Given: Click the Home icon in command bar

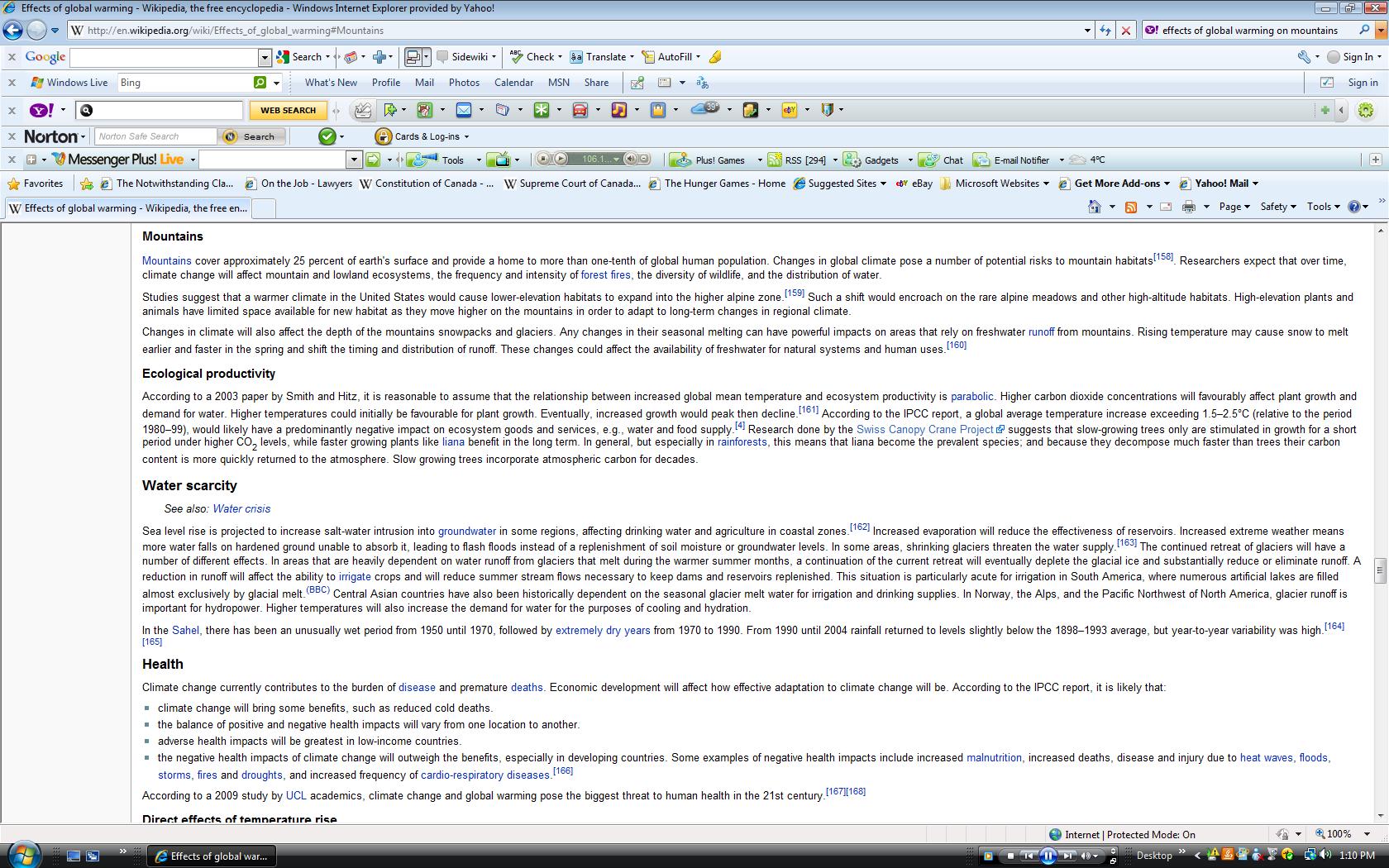Looking at the screenshot, I should tap(1095, 207).
